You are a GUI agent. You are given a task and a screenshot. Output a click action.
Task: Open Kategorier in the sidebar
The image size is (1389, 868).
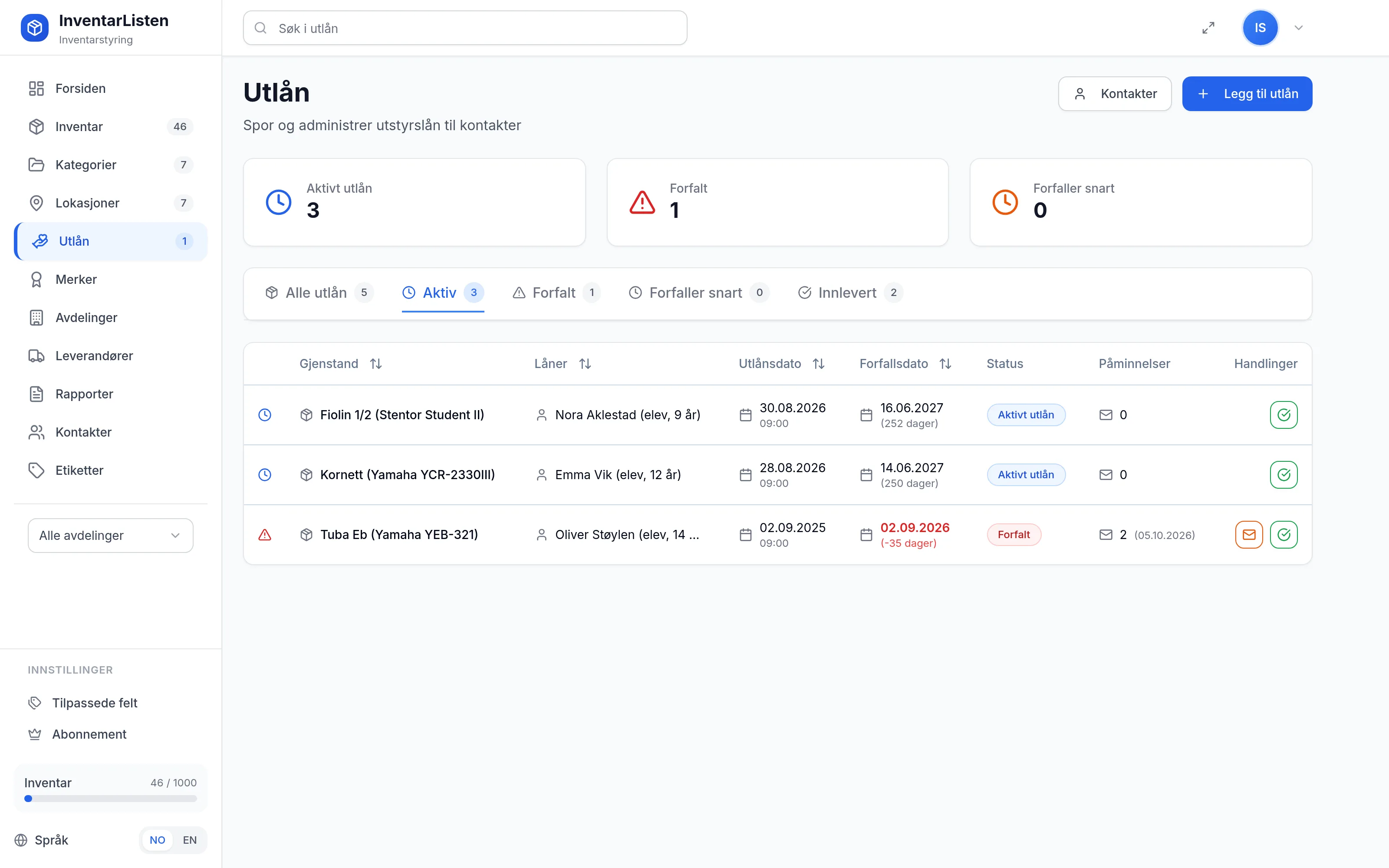110,165
